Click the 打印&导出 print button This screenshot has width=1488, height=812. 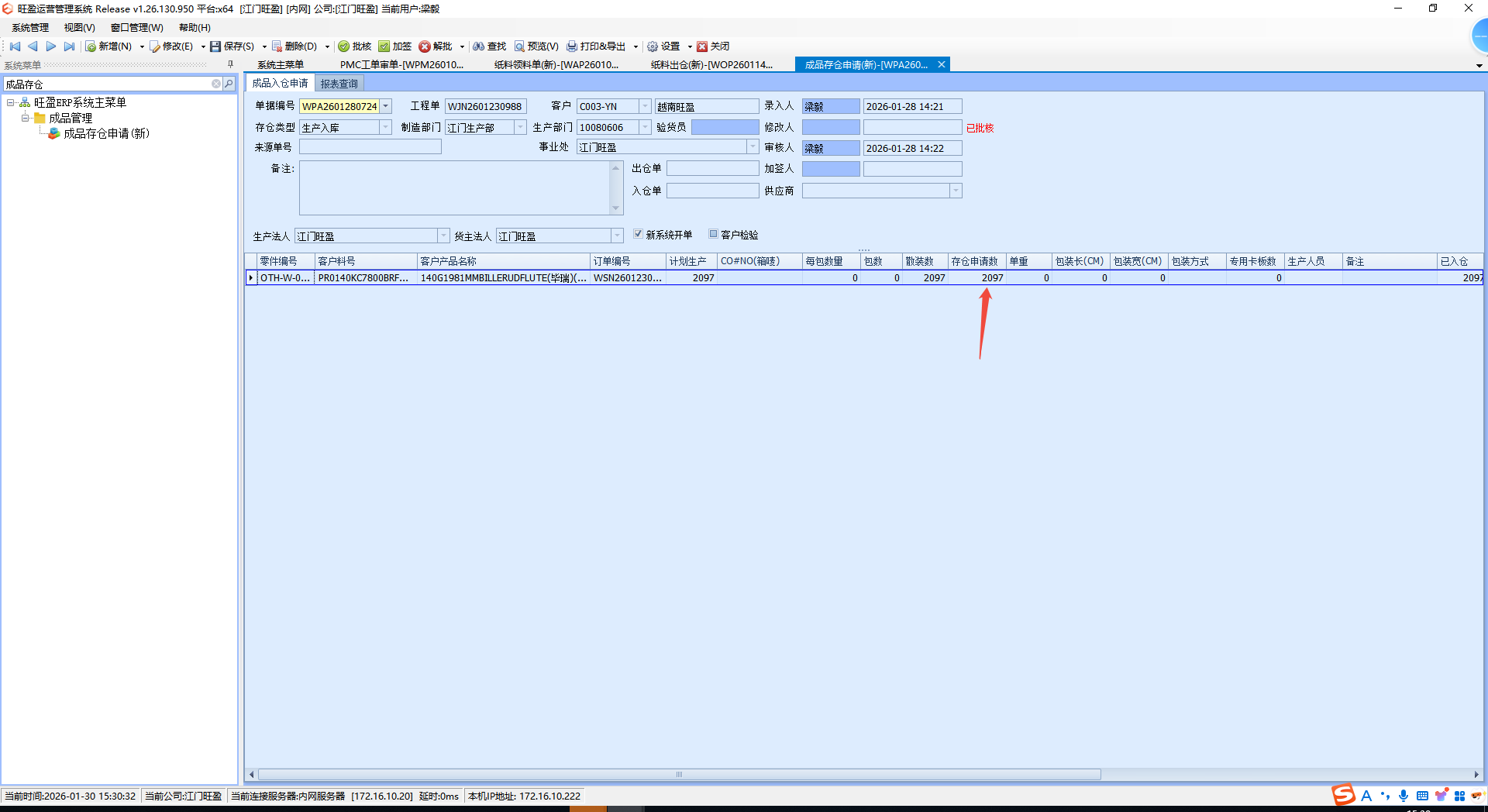[x=596, y=46]
